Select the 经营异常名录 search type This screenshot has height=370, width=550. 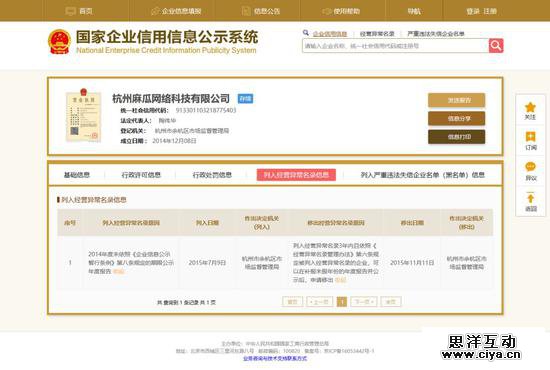377,34
